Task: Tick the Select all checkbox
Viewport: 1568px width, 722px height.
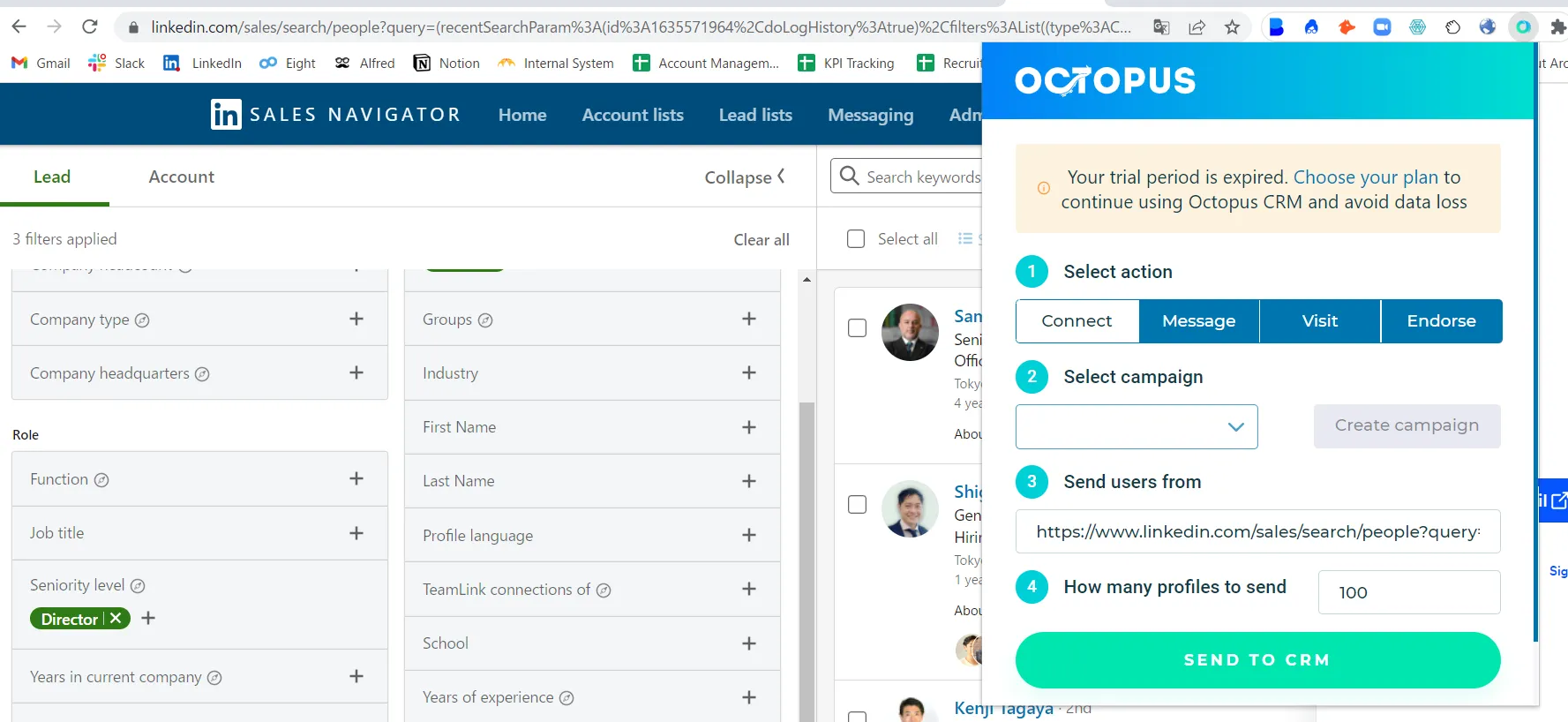Action: pyautogui.click(x=856, y=239)
